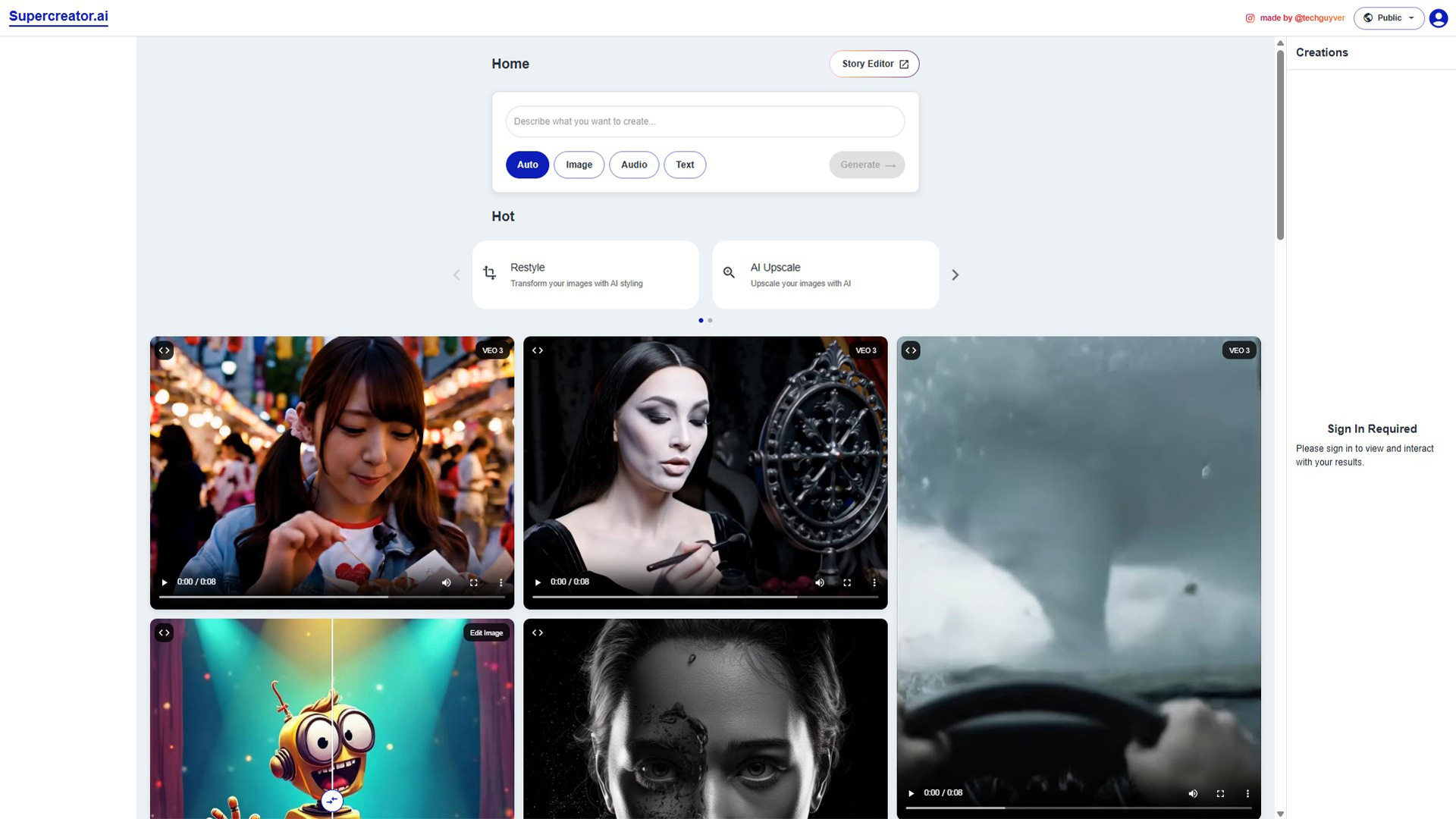Screen dimensions: 1456x819
Task: Click the scrollbar up arrow
Action: coord(1280,43)
